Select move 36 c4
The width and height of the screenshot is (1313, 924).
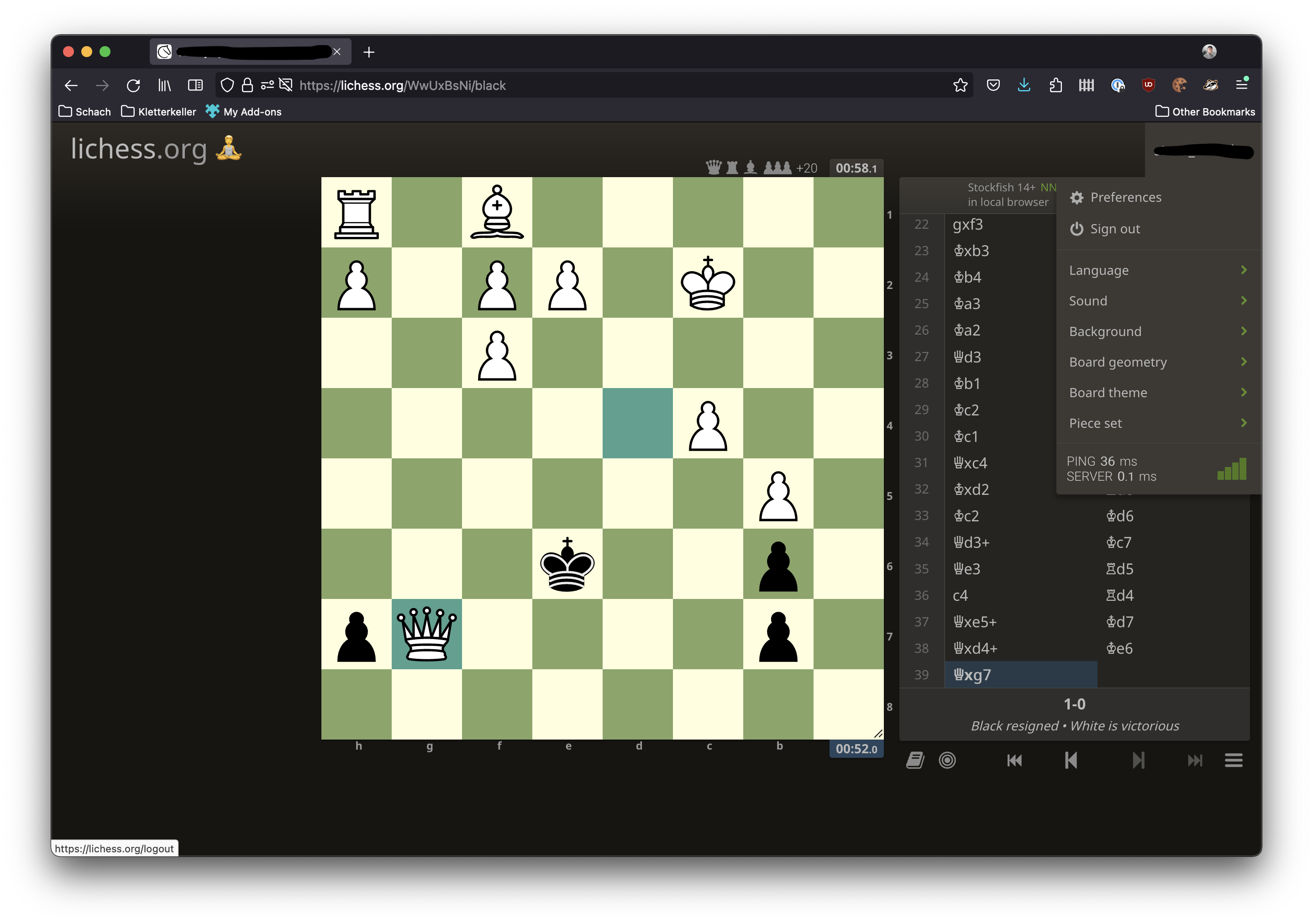click(x=1021, y=596)
